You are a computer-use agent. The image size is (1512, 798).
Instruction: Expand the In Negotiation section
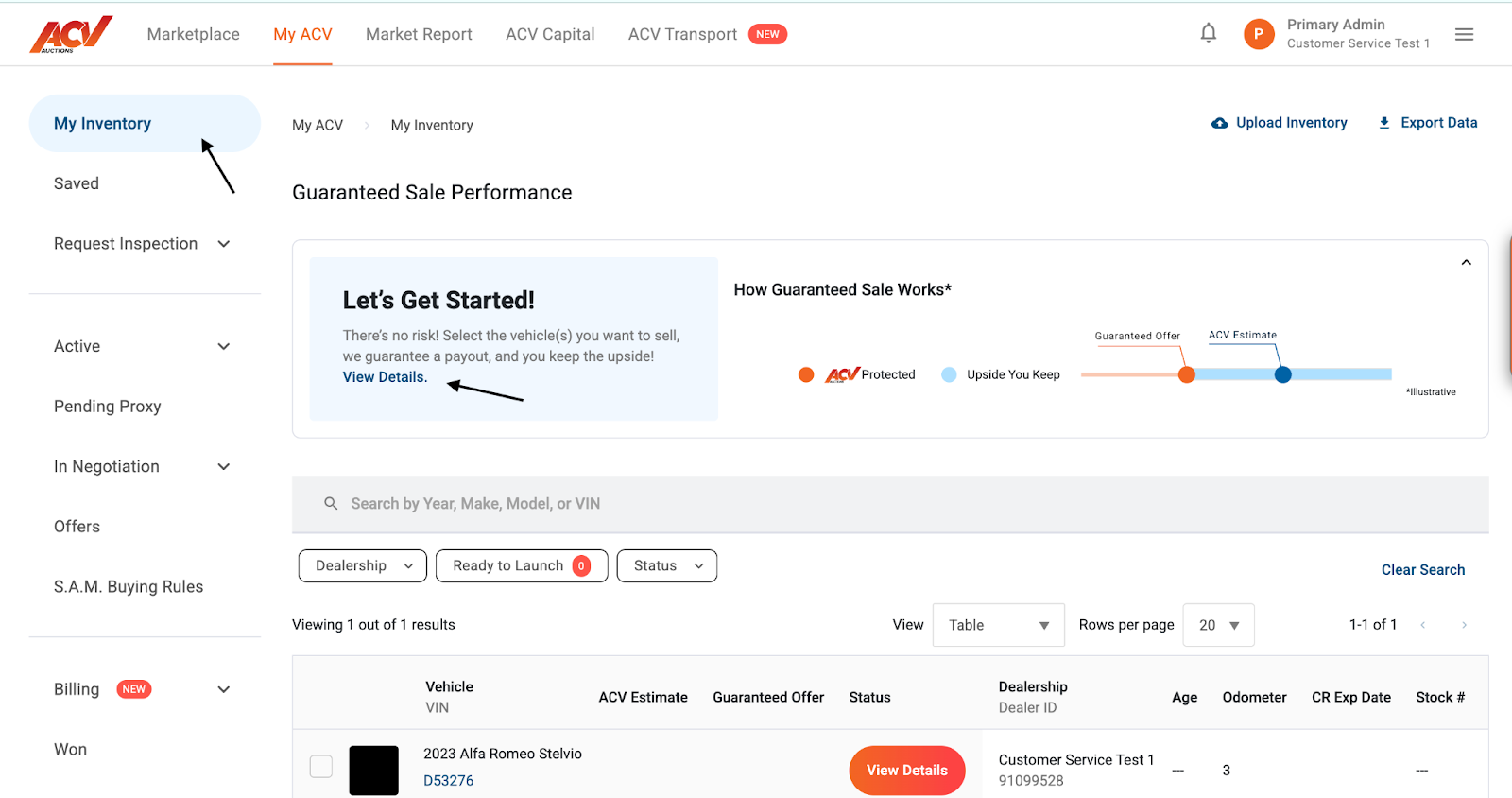tap(224, 466)
